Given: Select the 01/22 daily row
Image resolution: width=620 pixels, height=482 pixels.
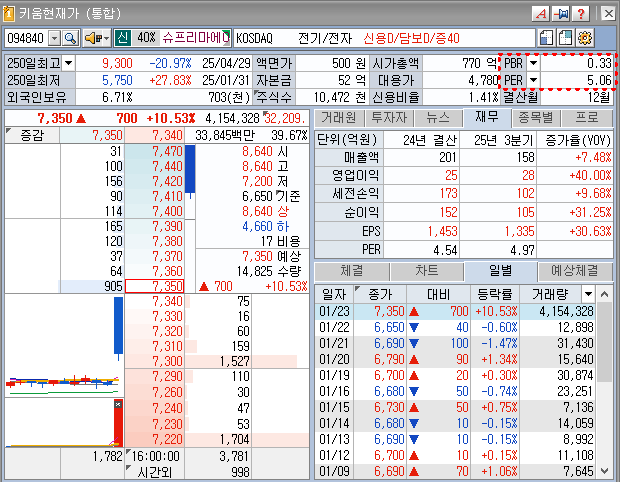Looking at the screenshot, I should (456, 327).
